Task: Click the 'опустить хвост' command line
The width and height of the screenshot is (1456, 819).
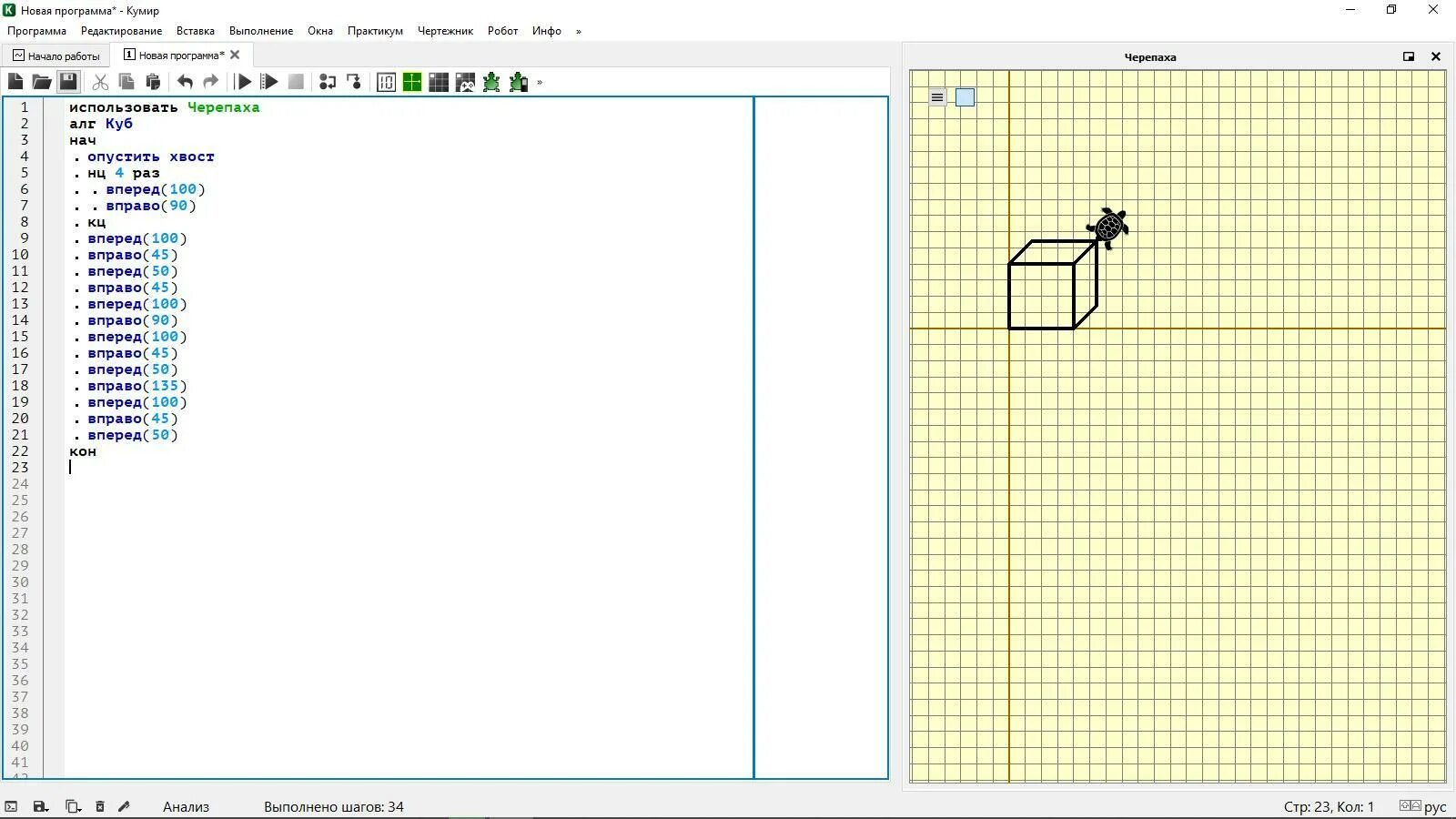Action: (x=151, y=157)
